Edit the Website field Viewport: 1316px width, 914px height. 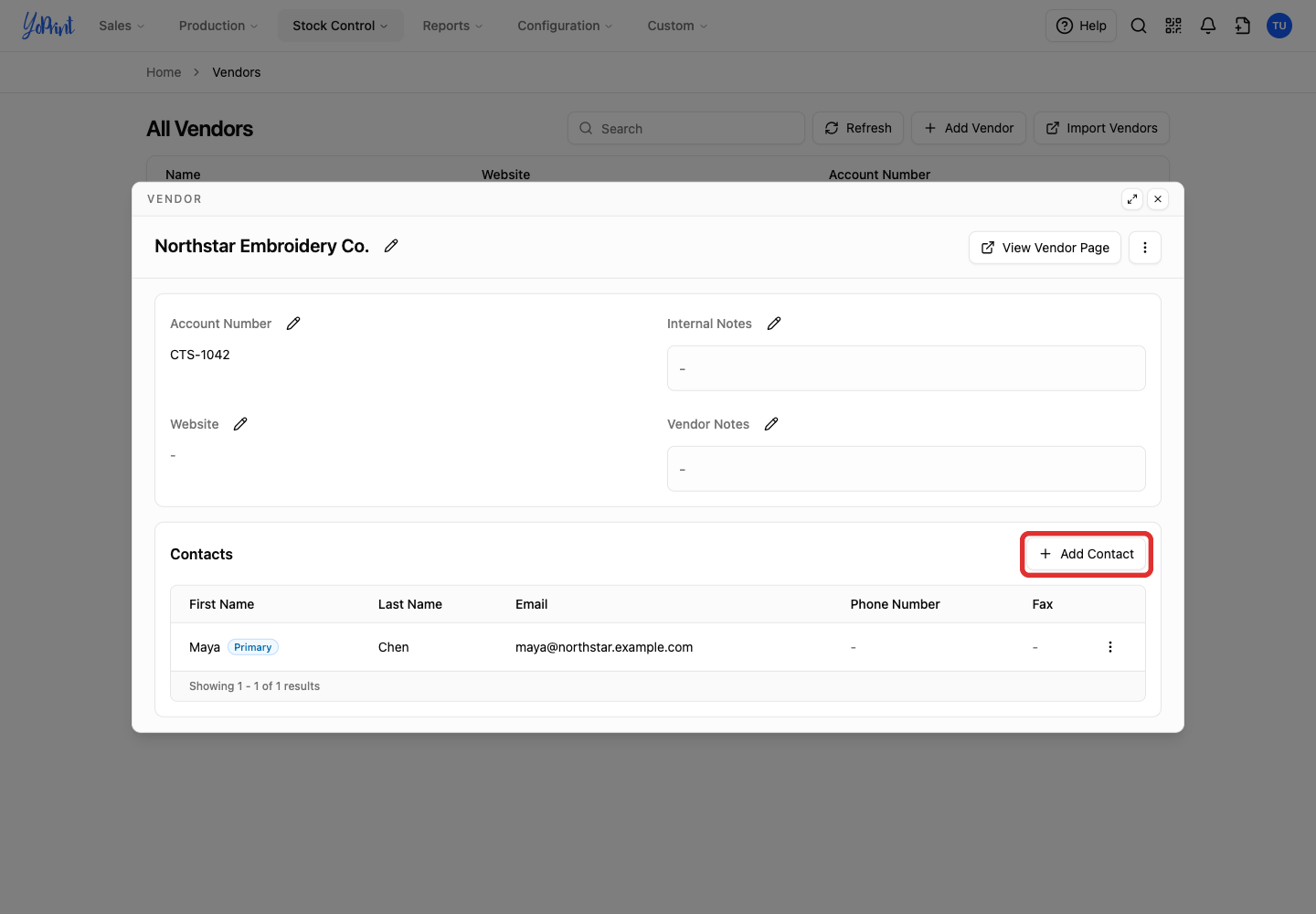pyautogui.click(x=240, y=424)
